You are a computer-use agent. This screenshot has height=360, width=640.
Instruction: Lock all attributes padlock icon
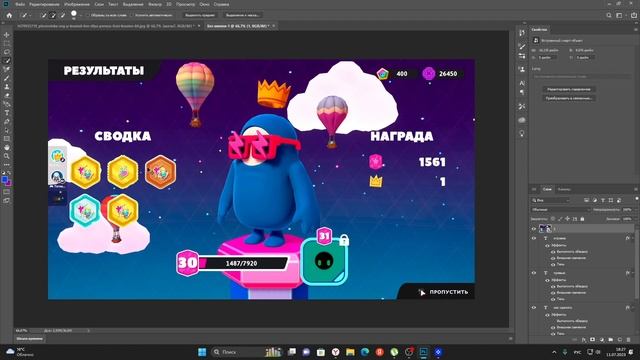(x=582, y=219)
